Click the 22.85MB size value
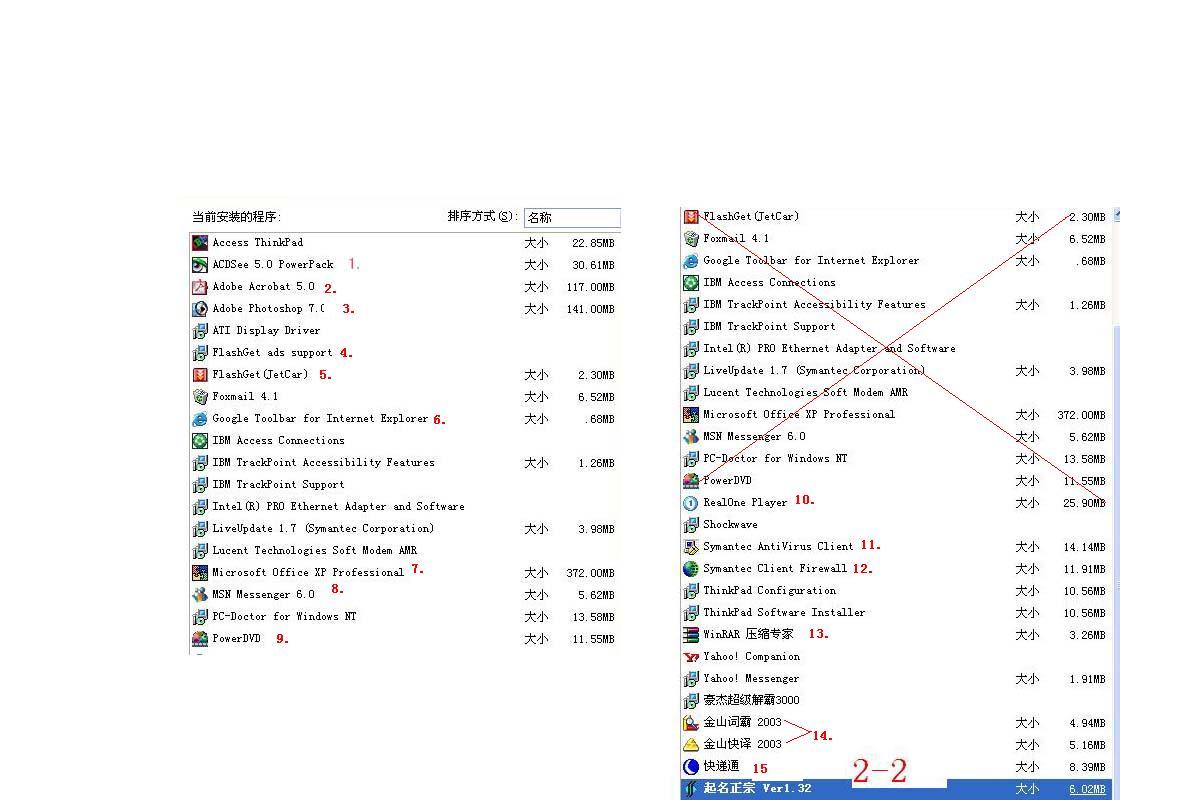Screen dimensions: 1200x800 [593, 243]
